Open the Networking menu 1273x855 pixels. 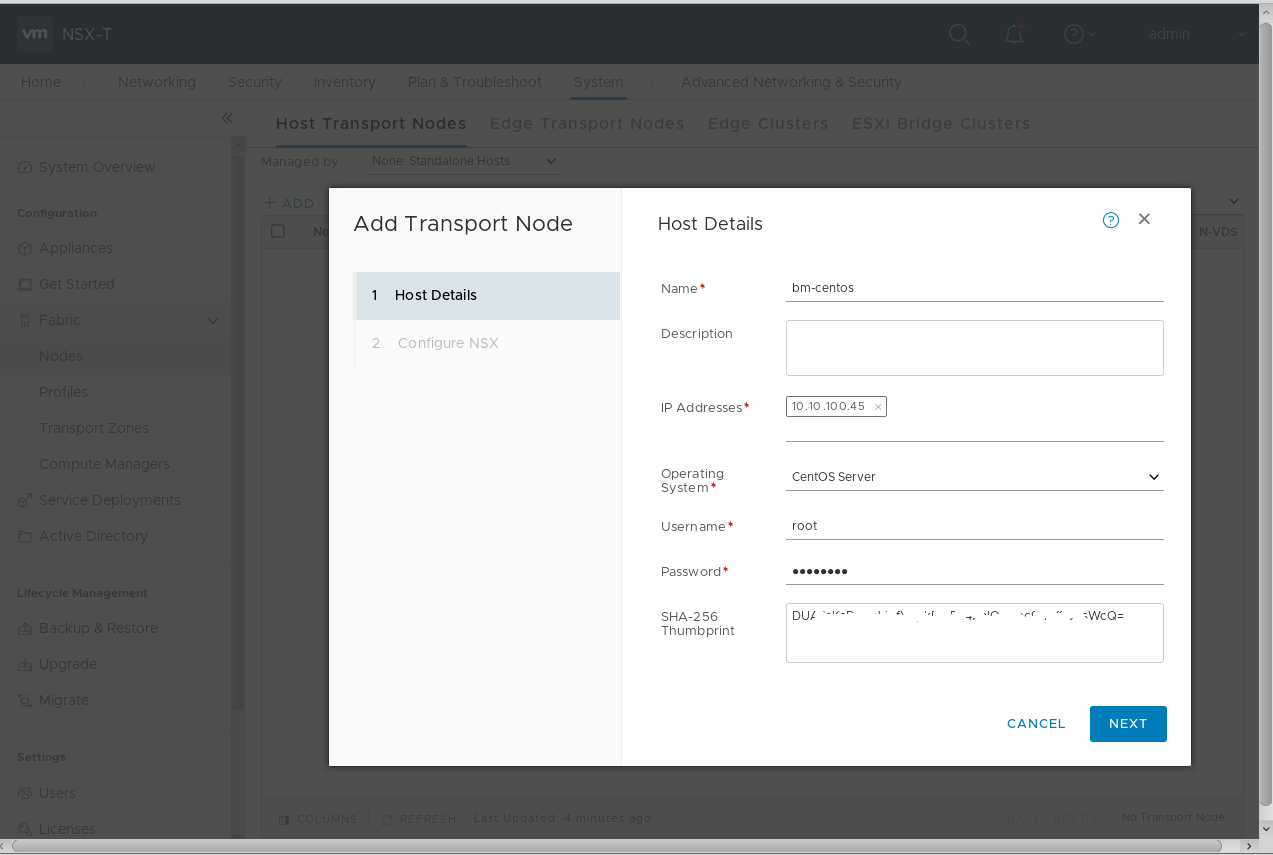[x=157, y=82]
